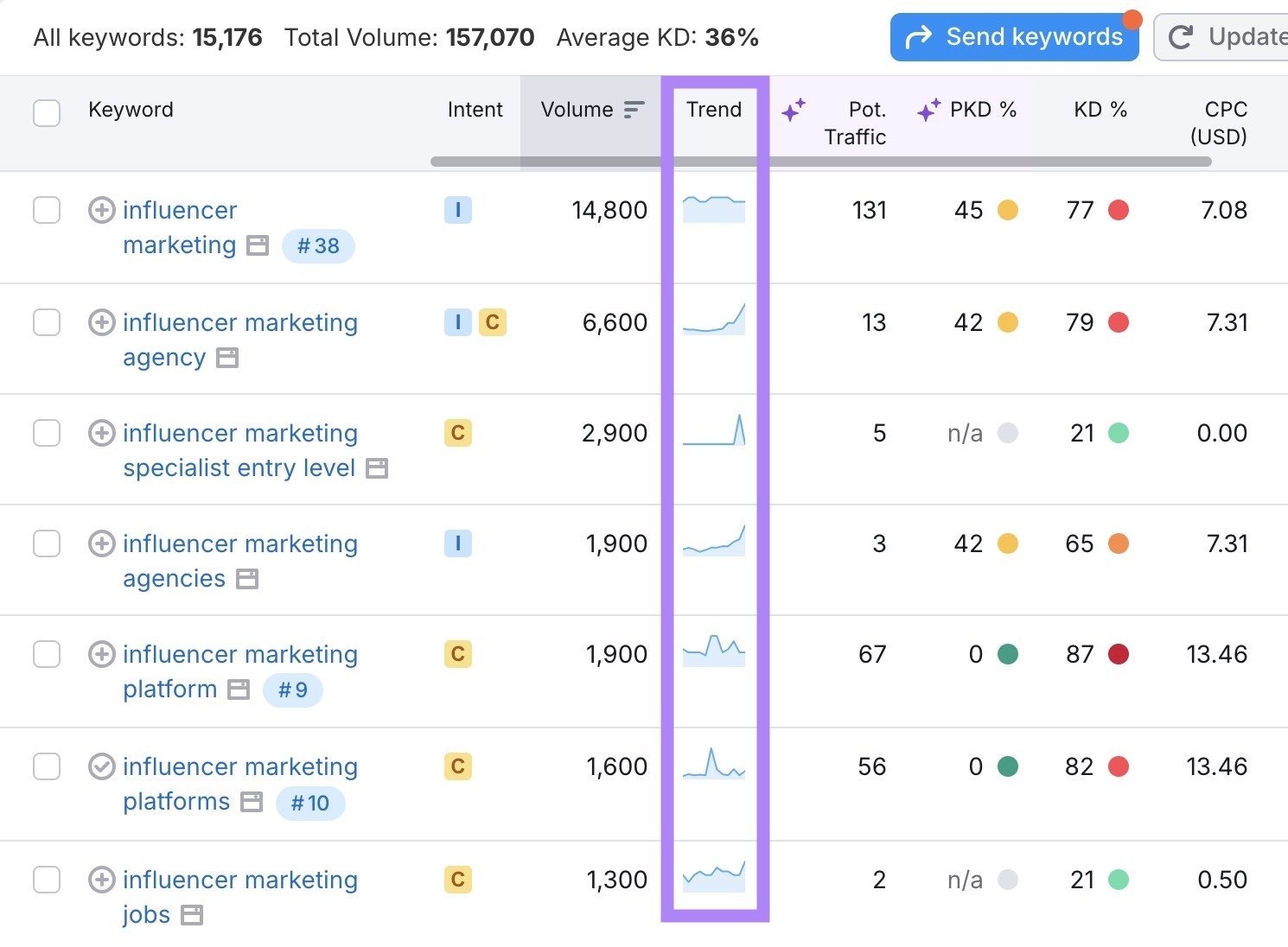Click the plus icon next to "influencer marketing"
1288x947 pixels.
tap(101, 210)
